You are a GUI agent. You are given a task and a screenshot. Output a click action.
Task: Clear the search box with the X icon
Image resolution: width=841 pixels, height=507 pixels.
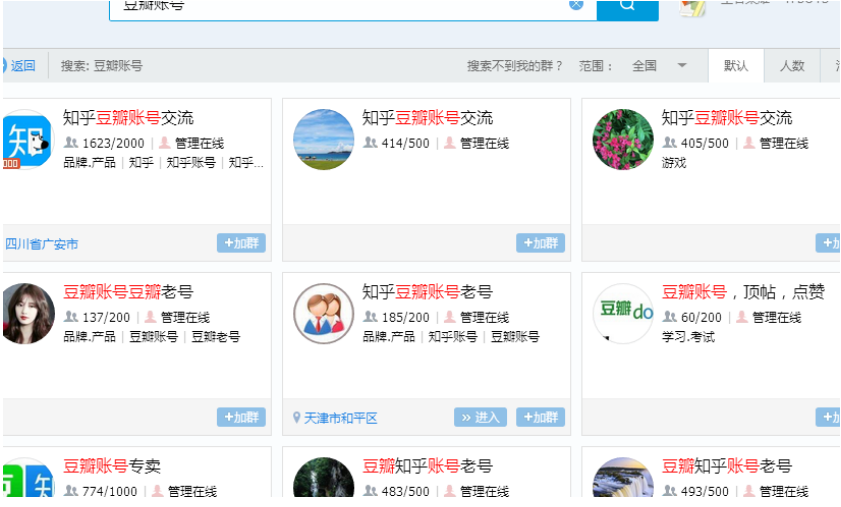click(576, 5)
